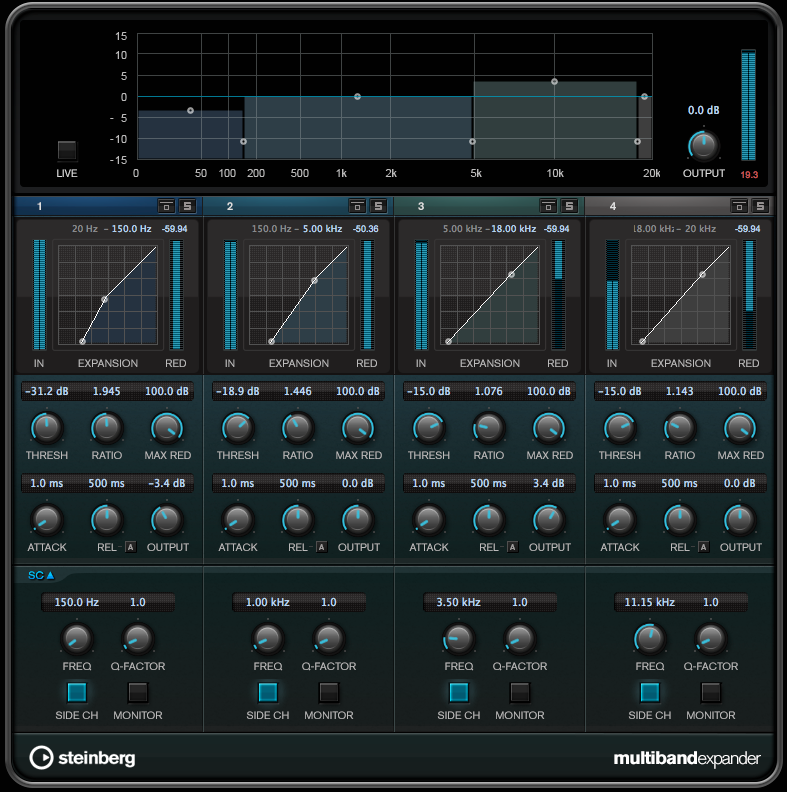Click band 3 OUTPUT knob

point(549,520)
